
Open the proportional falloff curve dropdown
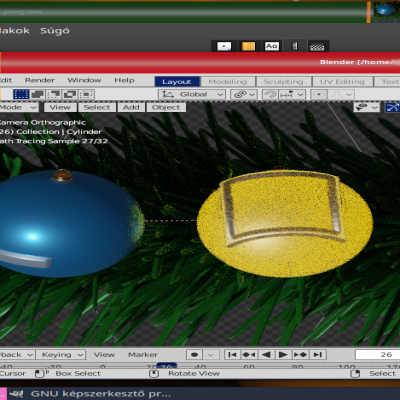click(x=341, y=95)
